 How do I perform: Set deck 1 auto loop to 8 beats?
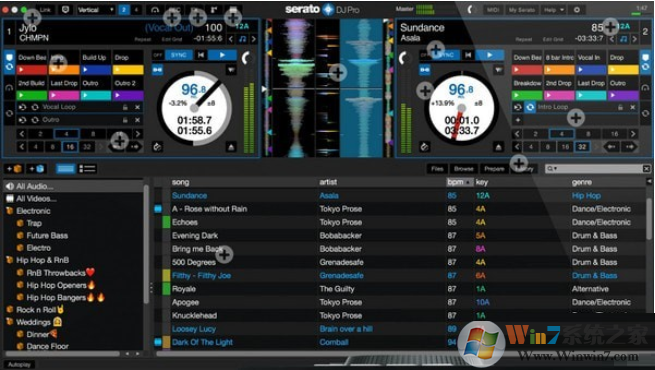point(93,134)
